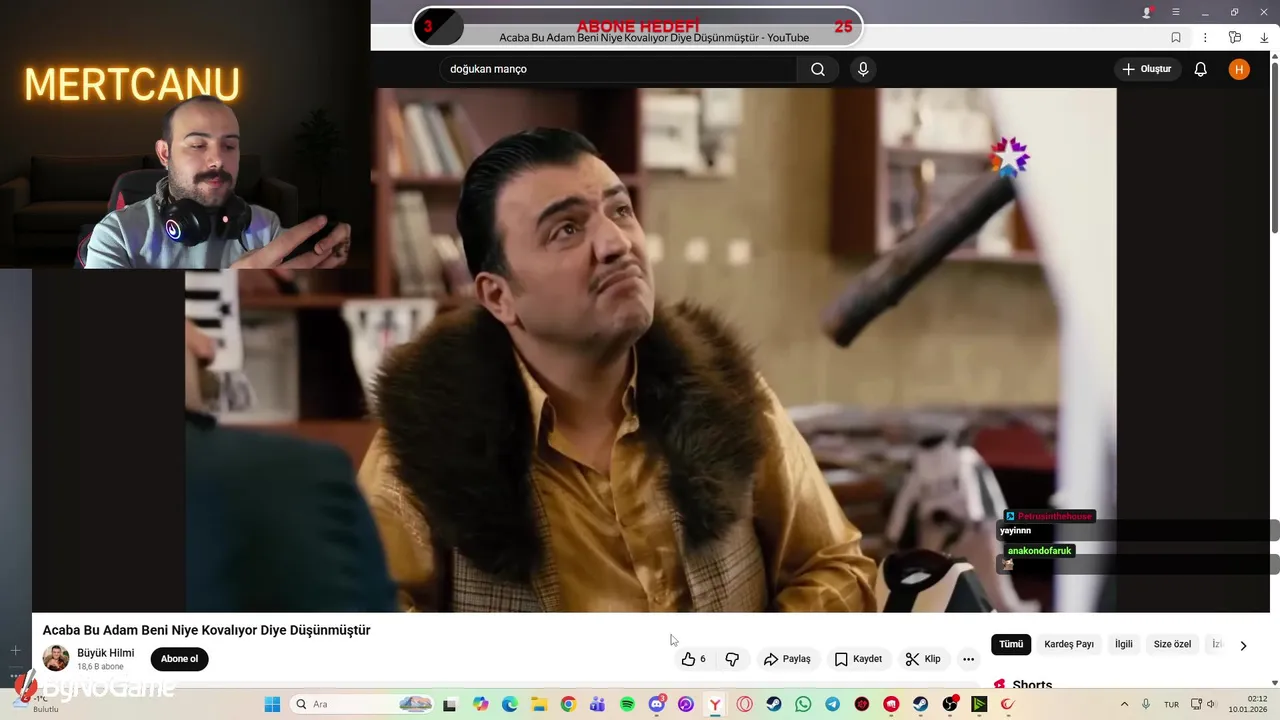The image size is (1280, 720).
Task: Open Telegram from the taskbar
Action: click(x=832, y=704)
